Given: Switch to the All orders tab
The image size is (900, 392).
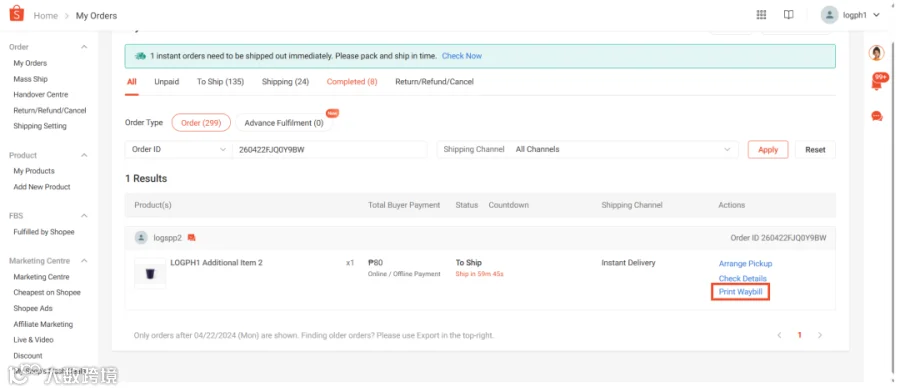Looking at the screenshot, I should pyautogui.click(x=131, y=81).
